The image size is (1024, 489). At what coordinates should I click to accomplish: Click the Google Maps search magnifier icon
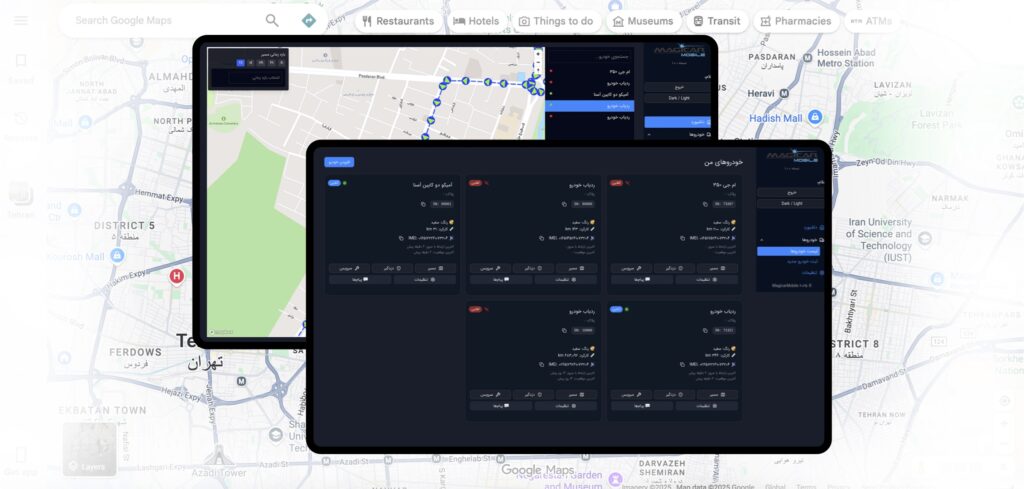click(272, 20)
